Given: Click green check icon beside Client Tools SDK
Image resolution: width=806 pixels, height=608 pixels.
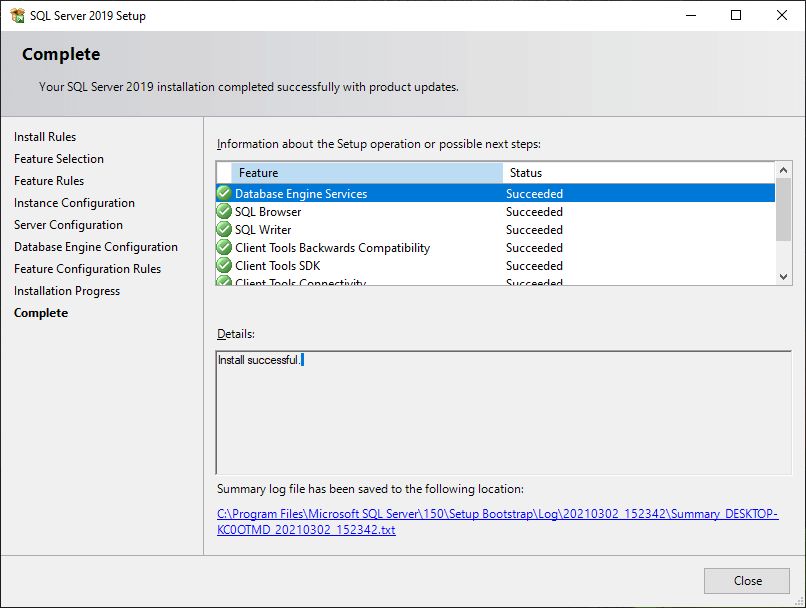Looking at the screenshot, I should click(224, 265).
